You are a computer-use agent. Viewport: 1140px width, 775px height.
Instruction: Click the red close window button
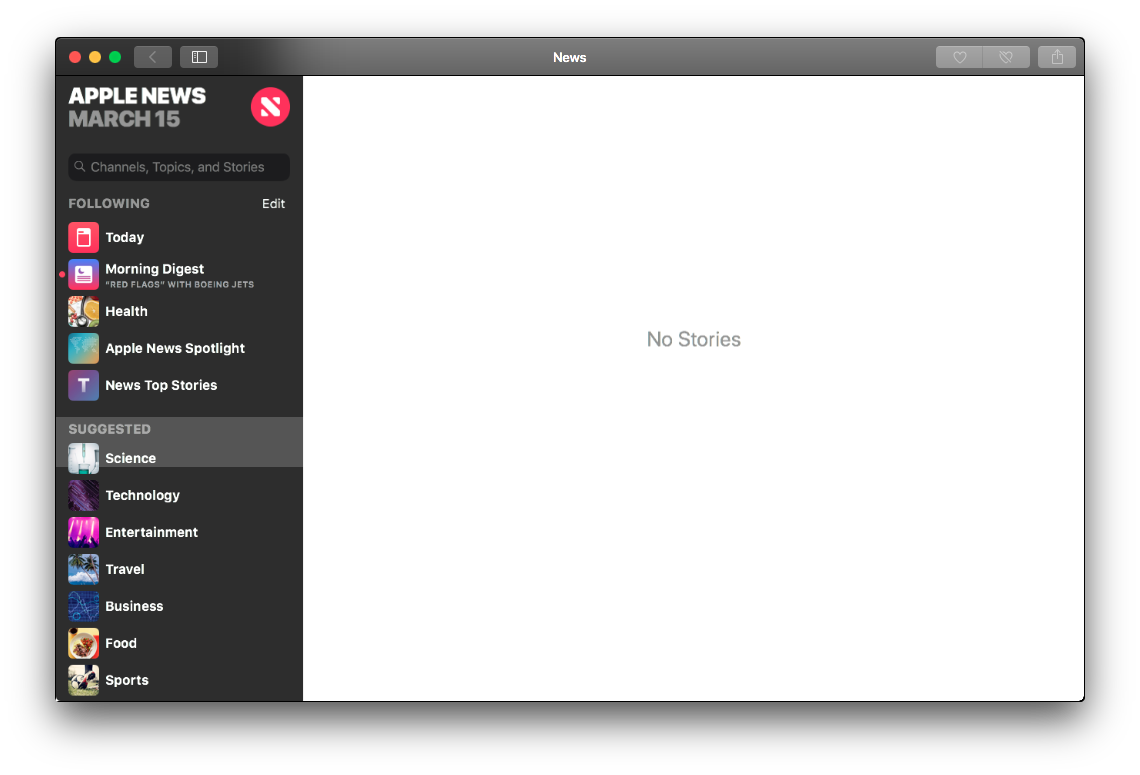coord(75,57)
